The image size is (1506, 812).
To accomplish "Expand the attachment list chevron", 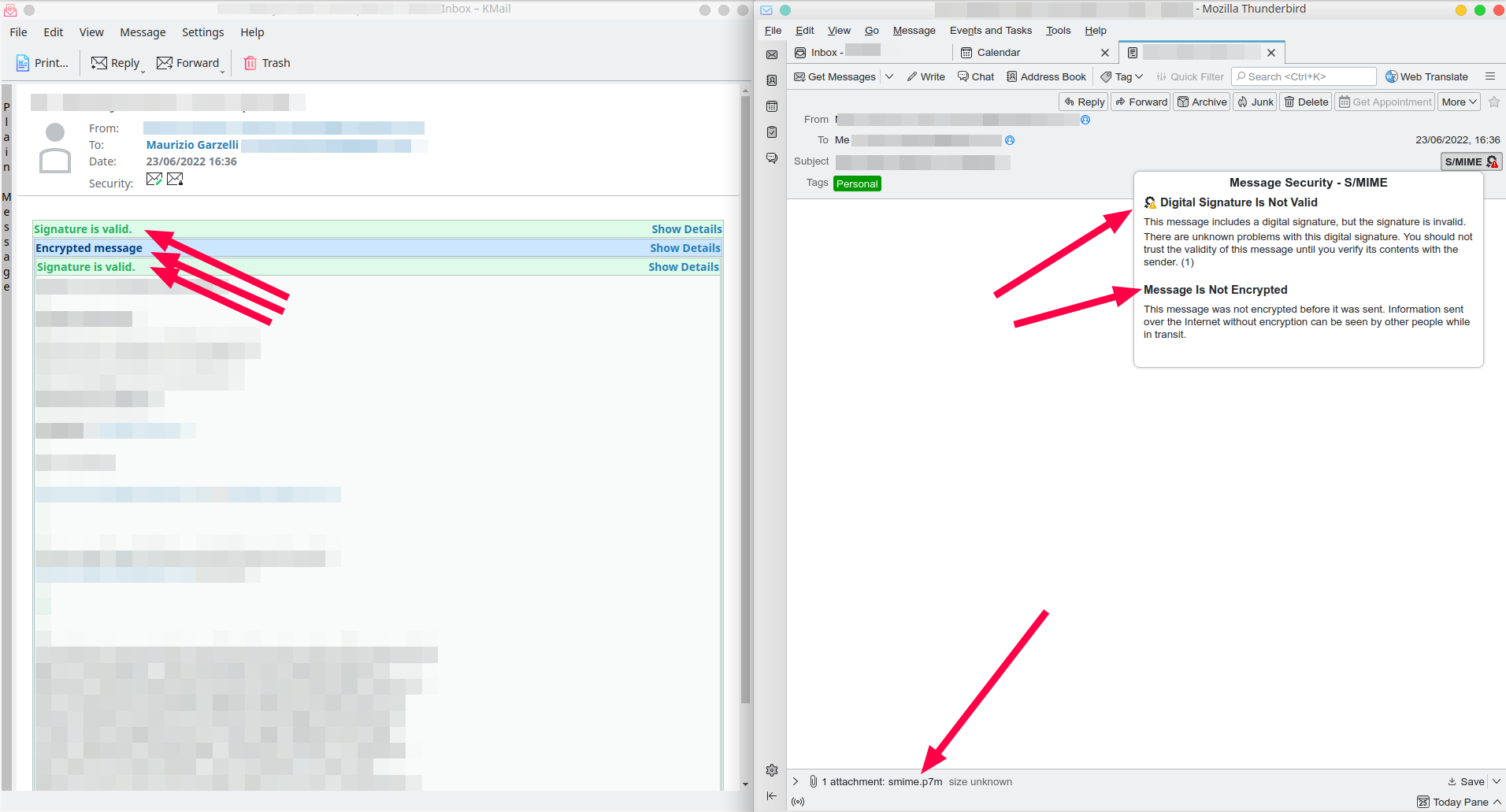I will pos(796,781).
